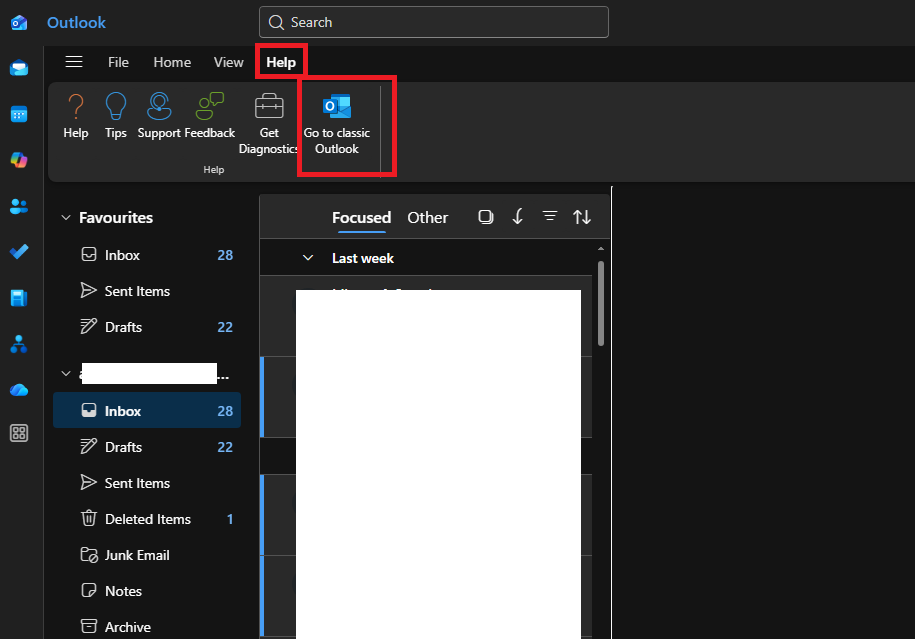
Task: Open Junk Email folder
Action: point(147,555)
